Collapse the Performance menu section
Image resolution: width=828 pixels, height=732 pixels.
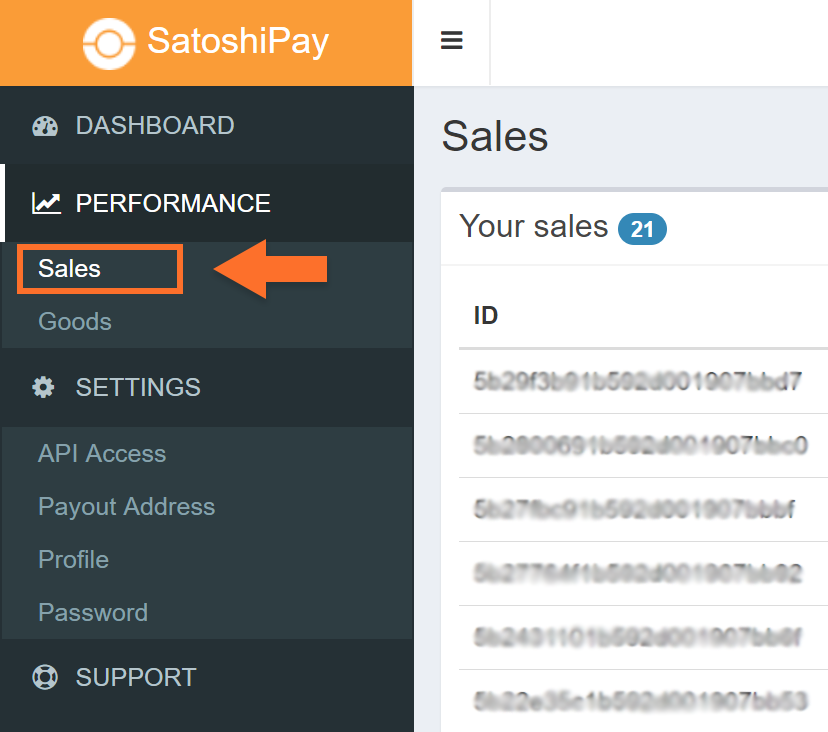[x=173, y=204]
